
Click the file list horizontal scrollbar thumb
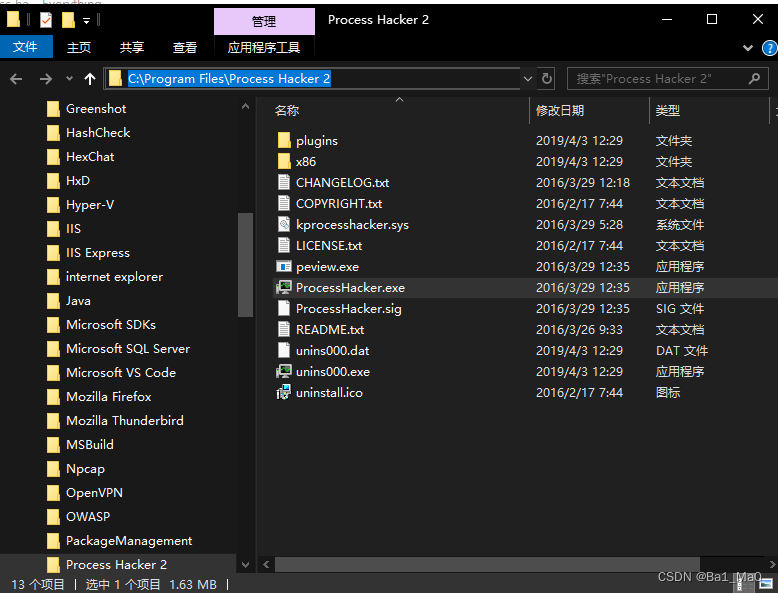487,564
